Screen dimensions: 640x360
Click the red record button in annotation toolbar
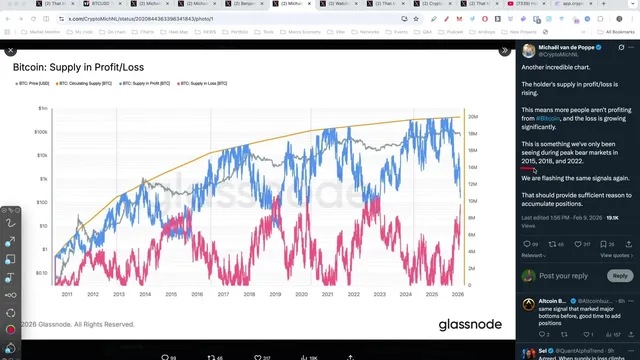[11, 329]
